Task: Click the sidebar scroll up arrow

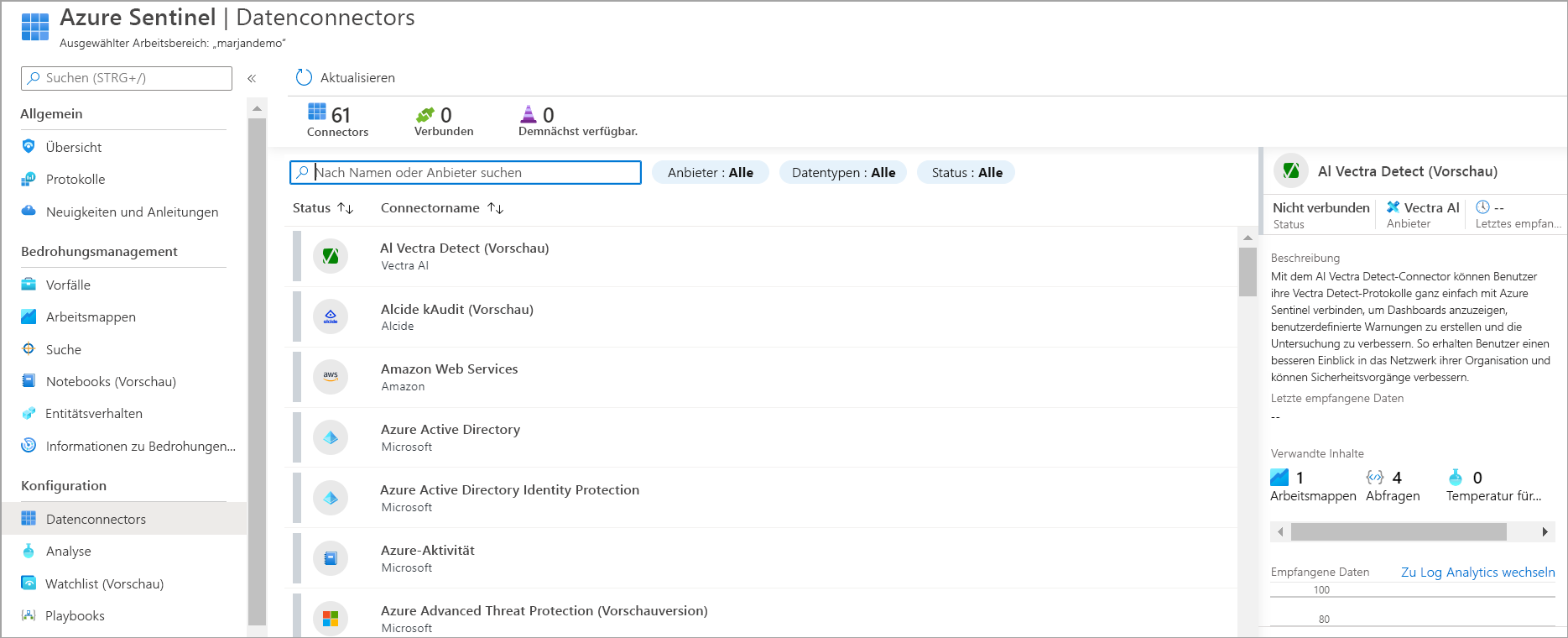Action: point(257,108)
